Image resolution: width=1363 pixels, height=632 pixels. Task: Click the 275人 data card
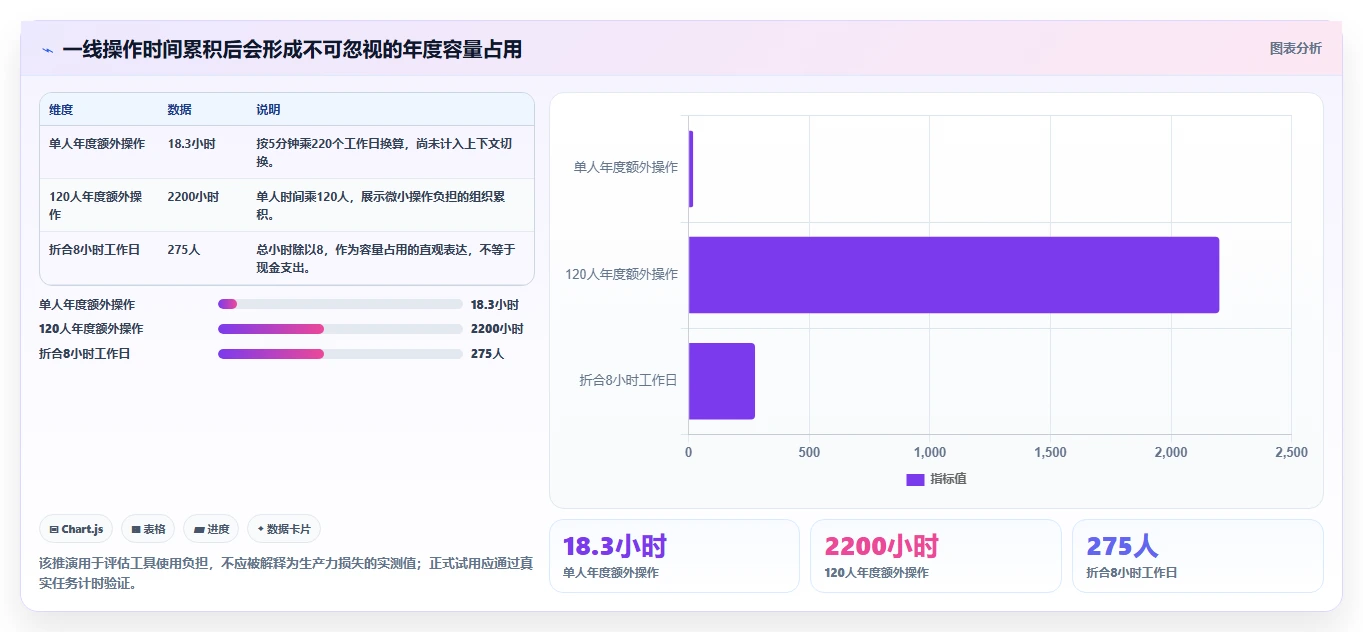point(1198,556)
